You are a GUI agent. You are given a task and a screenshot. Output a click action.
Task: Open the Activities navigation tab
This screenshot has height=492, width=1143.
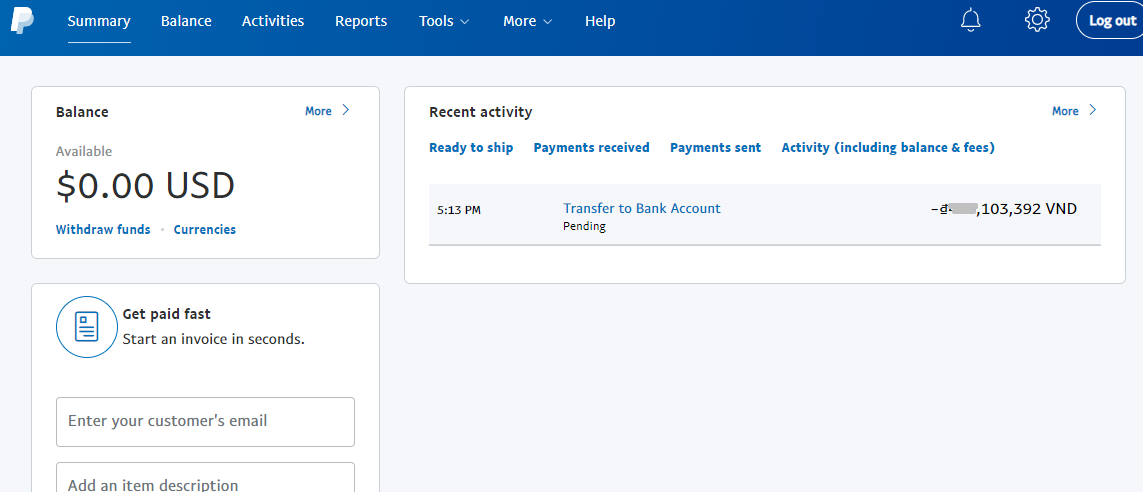(273, 21)
